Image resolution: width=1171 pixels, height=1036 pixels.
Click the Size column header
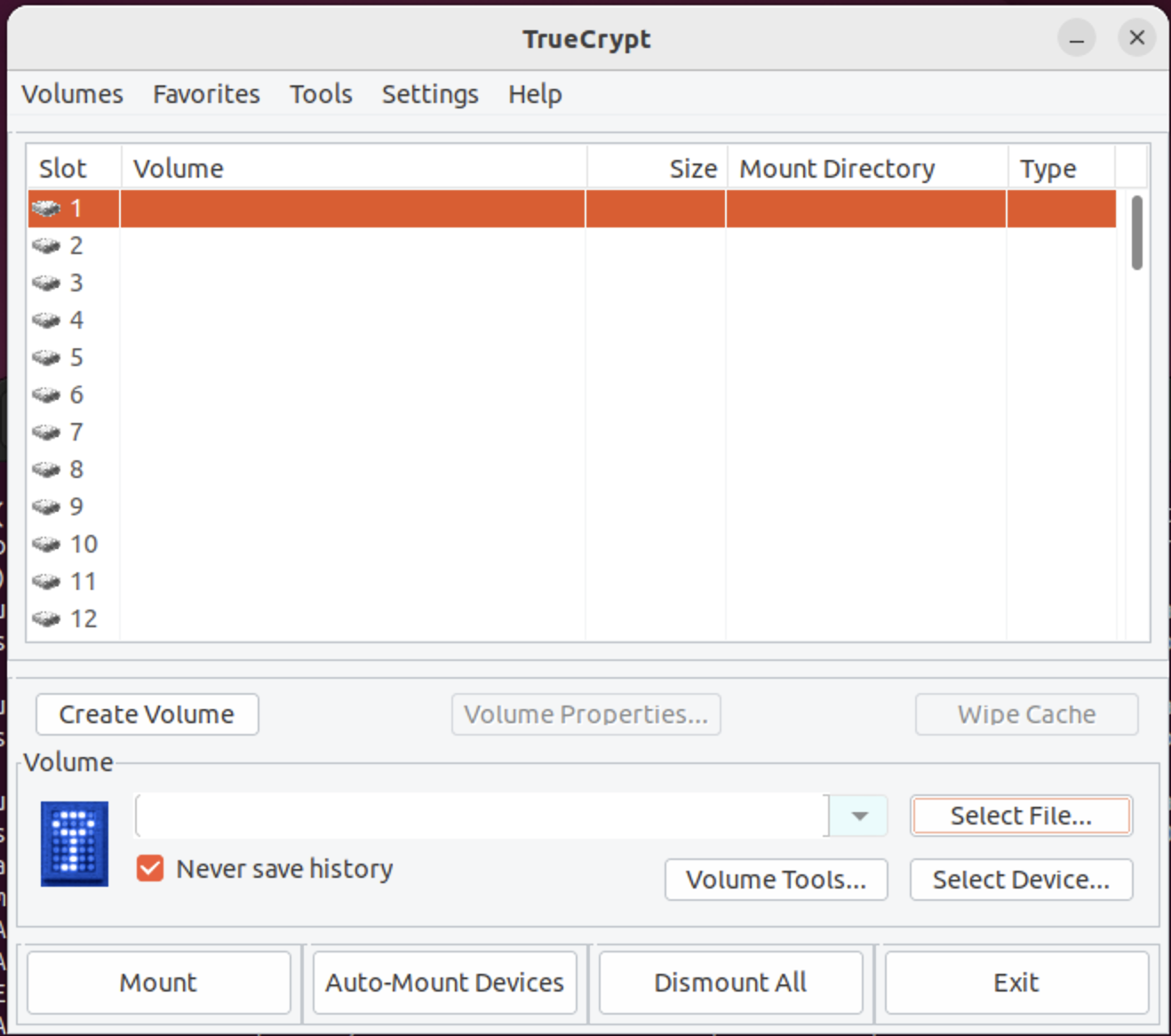point(657,168)
